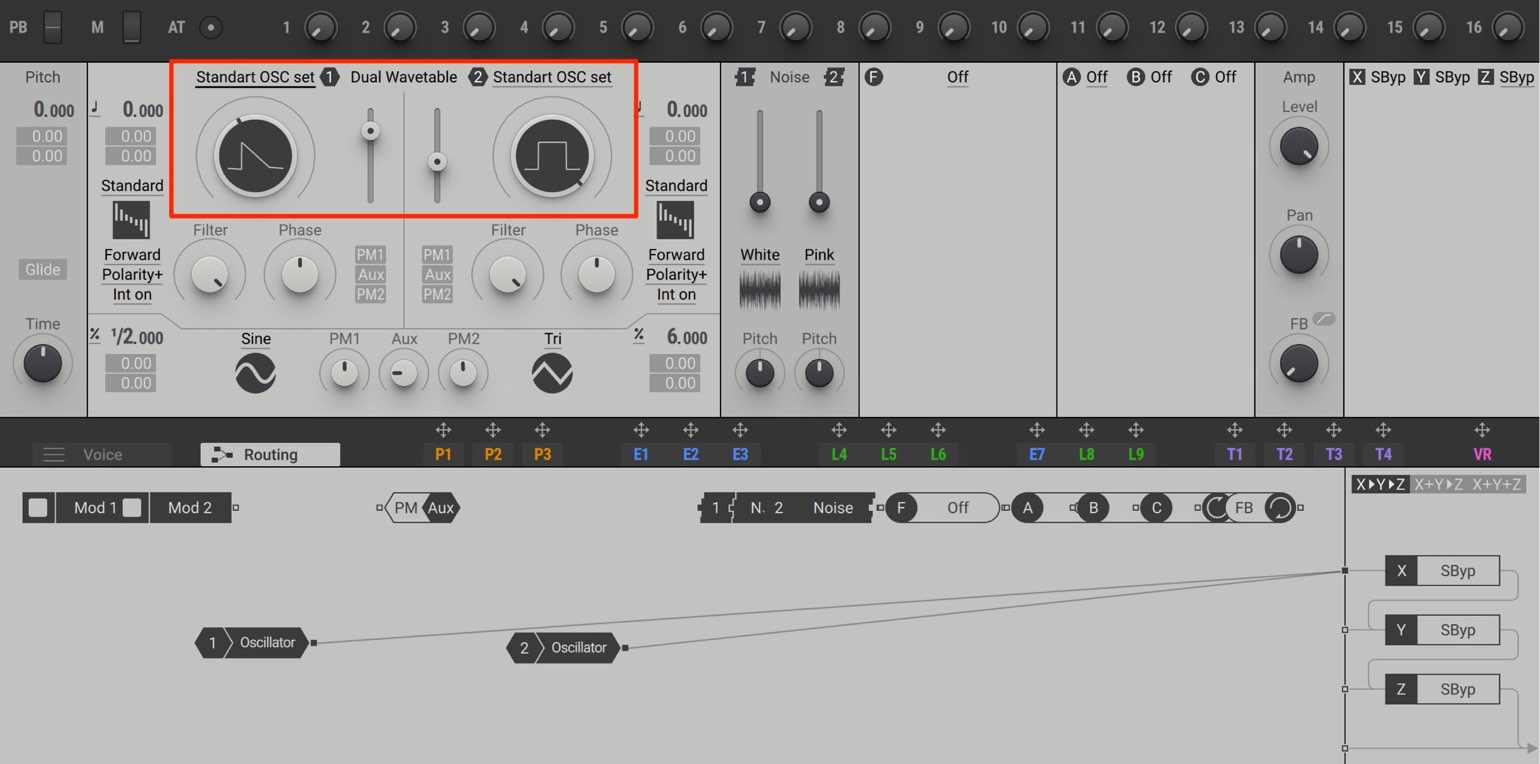Select the X+Y+Z routing mode
Screen dimensions: 1540x764
click(x=1498, y=485)
